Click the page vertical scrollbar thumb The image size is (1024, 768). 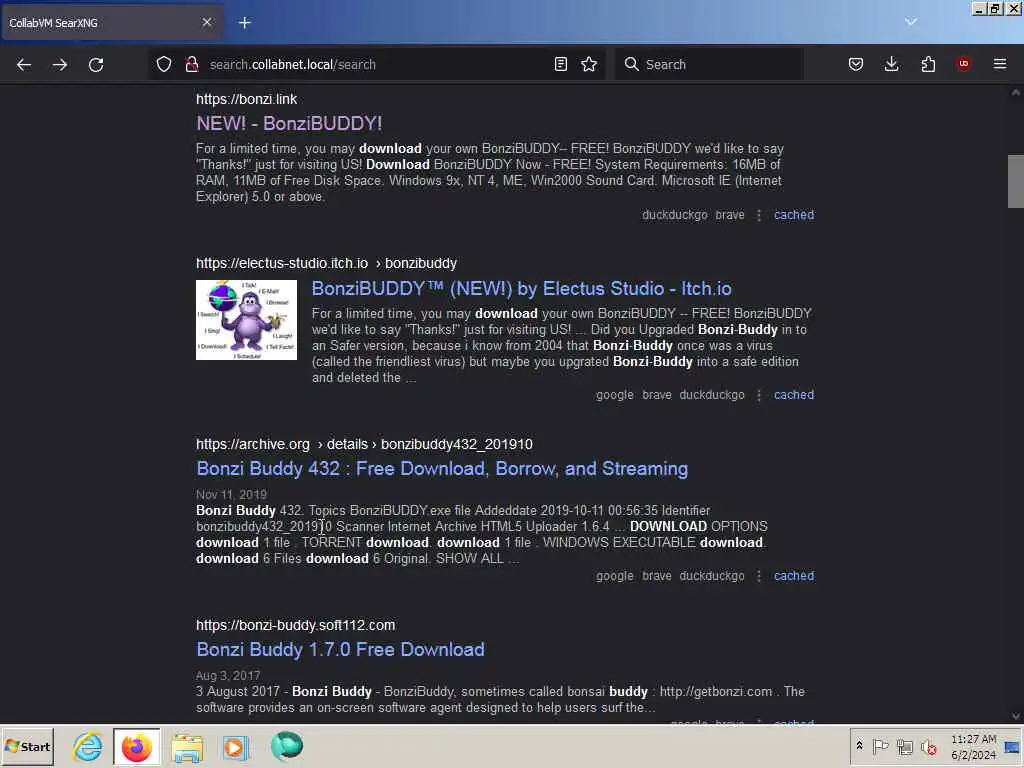click(x=1016, y=181)
